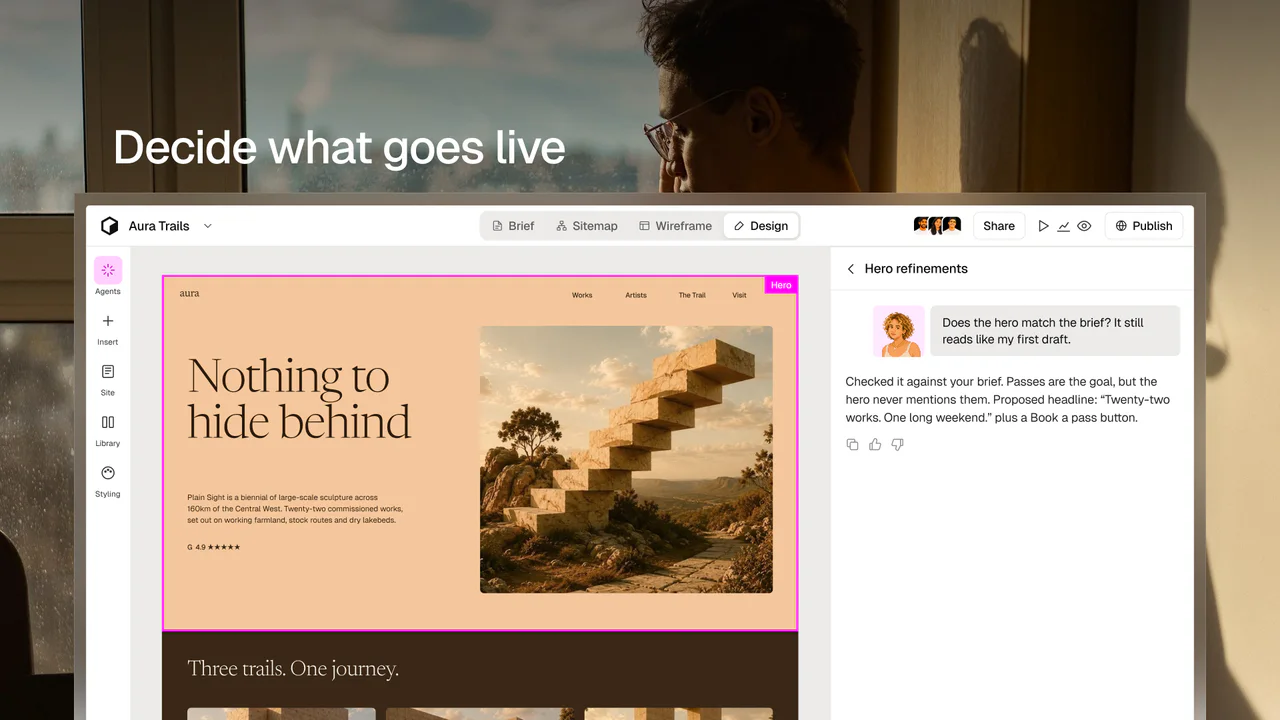The width and height of the screenshot is (1280, 720).
Task: Click the Works nav link
Action: pos(582,295)
